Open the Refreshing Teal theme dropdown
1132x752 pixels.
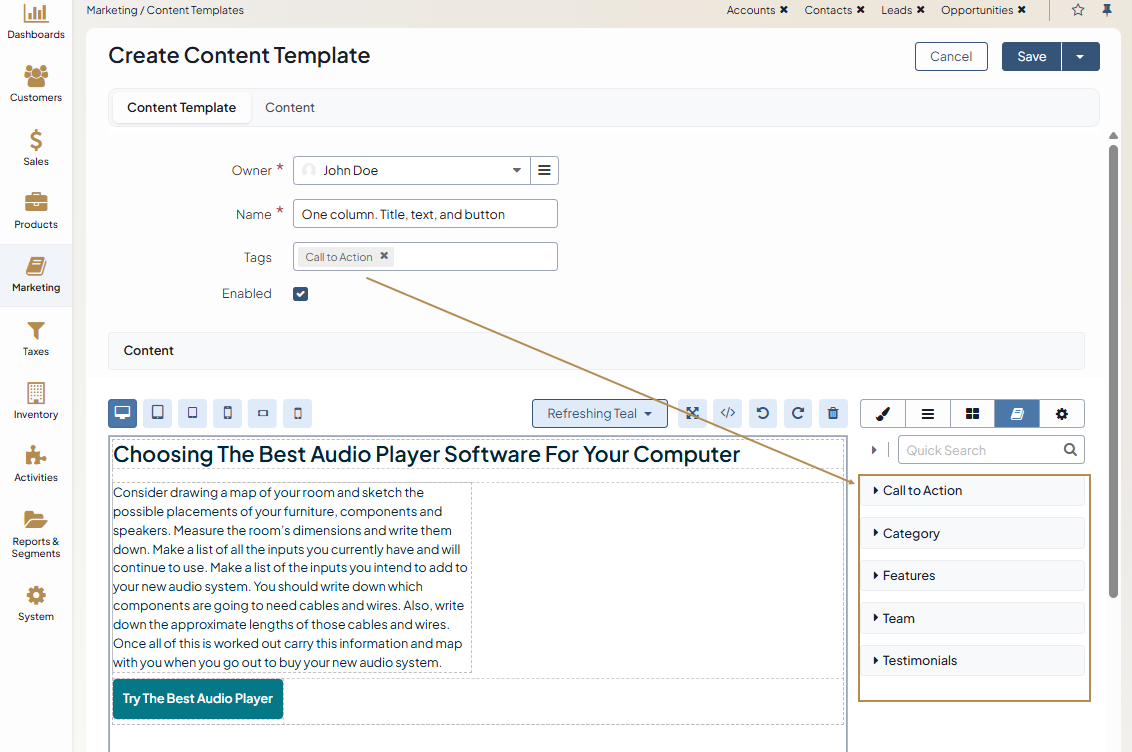pos(600,413)
